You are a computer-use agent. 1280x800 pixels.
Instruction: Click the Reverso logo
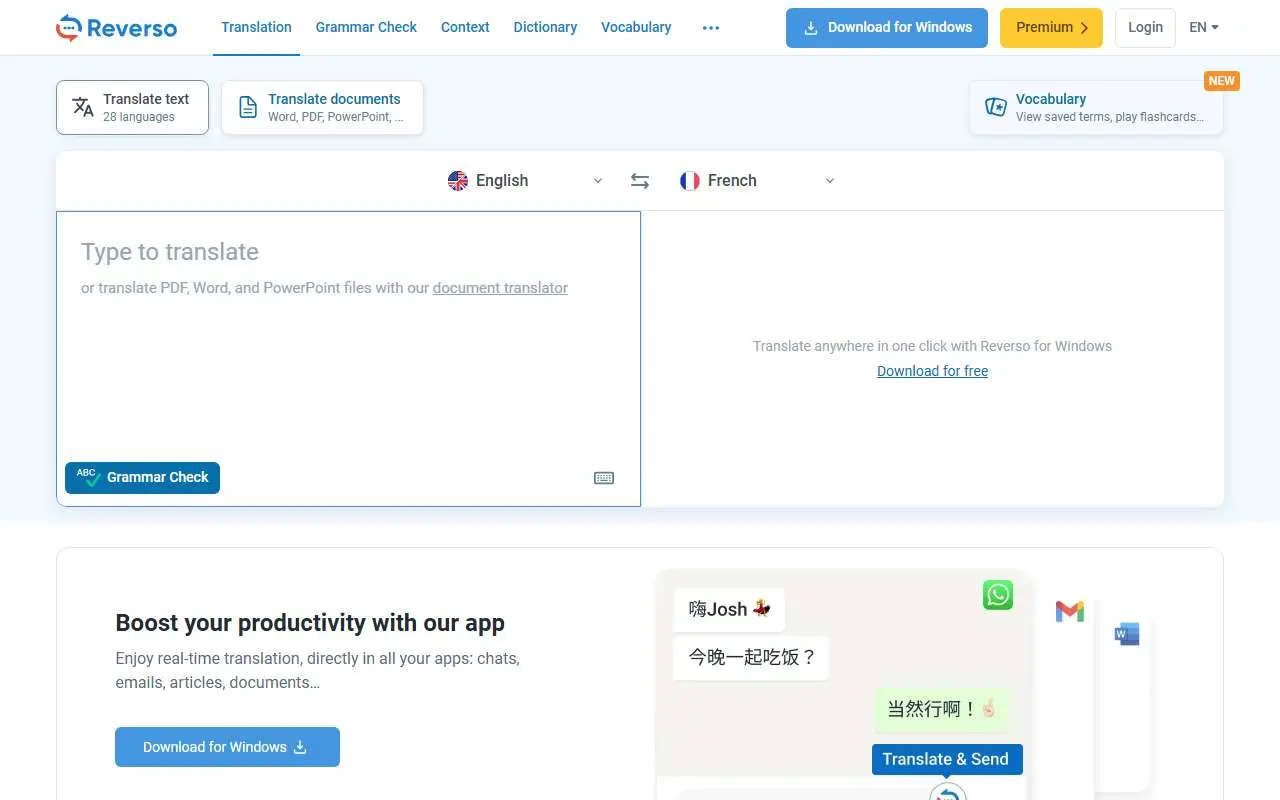point(116,28)
